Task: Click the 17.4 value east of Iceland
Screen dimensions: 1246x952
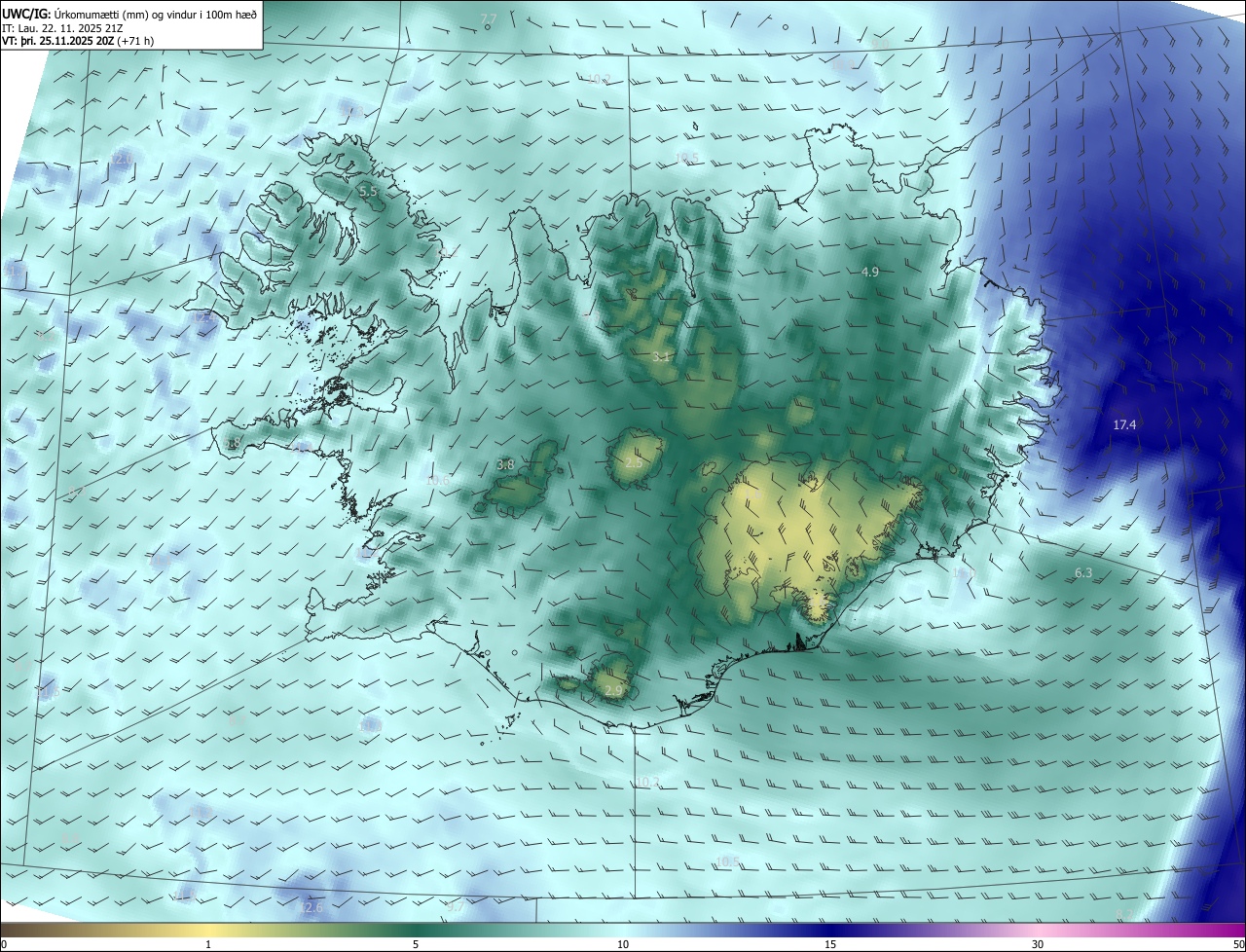Action: click(1125, 424)
